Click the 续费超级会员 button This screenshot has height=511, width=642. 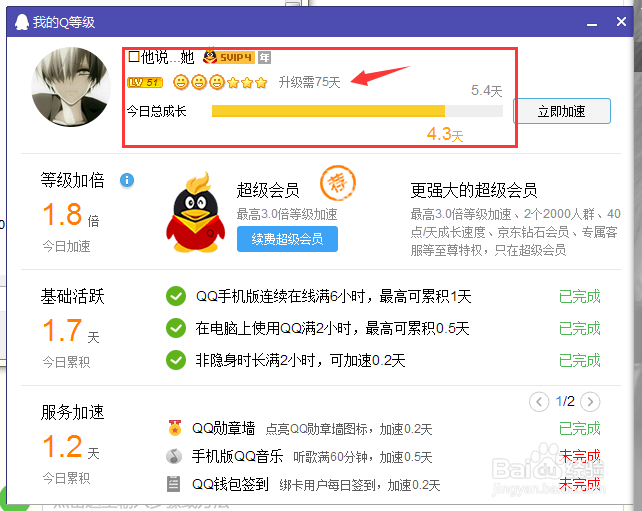click(x=287, y=239)
